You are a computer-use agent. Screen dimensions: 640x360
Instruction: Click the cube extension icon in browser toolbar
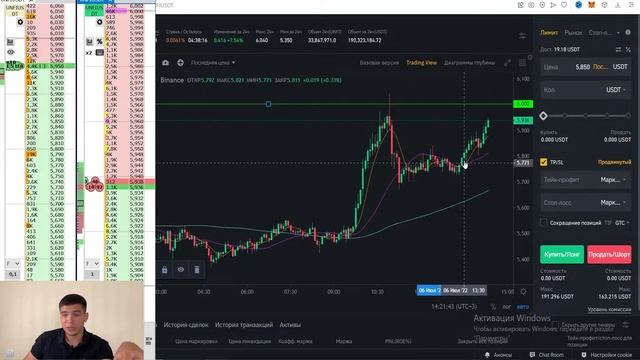604,5
